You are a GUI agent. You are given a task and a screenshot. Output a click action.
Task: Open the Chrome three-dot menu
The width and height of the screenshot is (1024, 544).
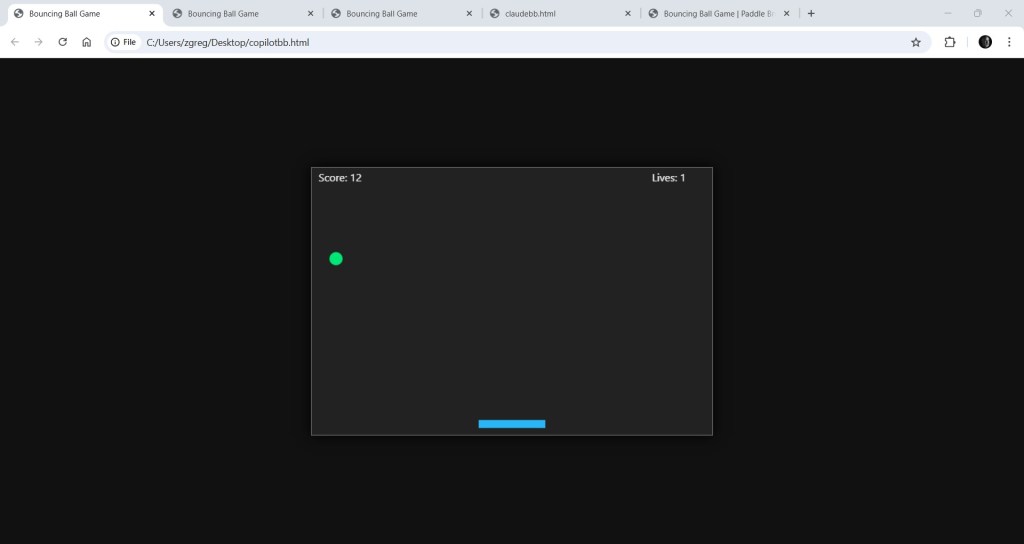pos(1010,42)
